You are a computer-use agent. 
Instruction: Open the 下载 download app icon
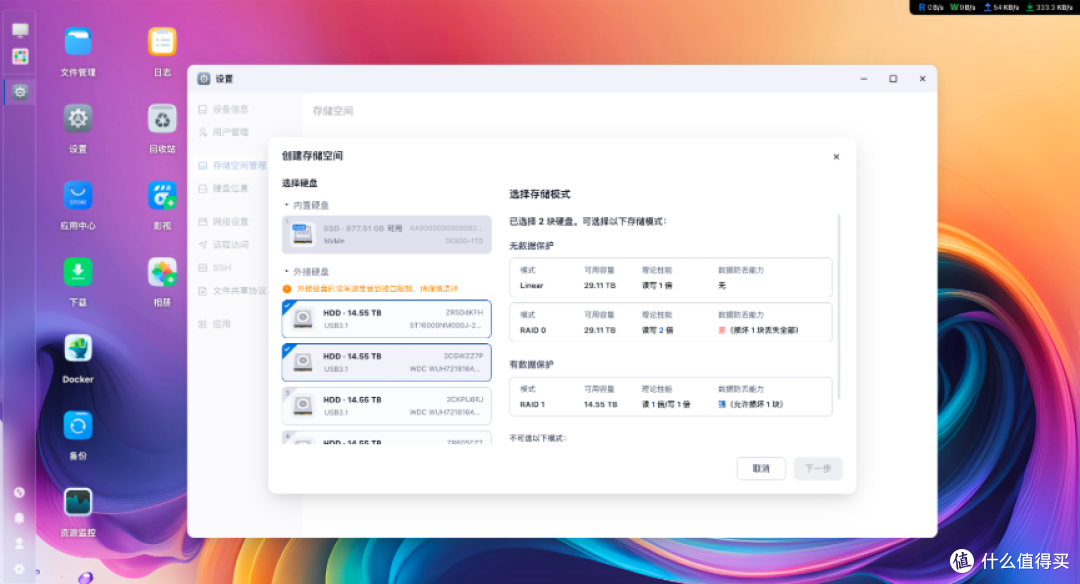[78, 273]
